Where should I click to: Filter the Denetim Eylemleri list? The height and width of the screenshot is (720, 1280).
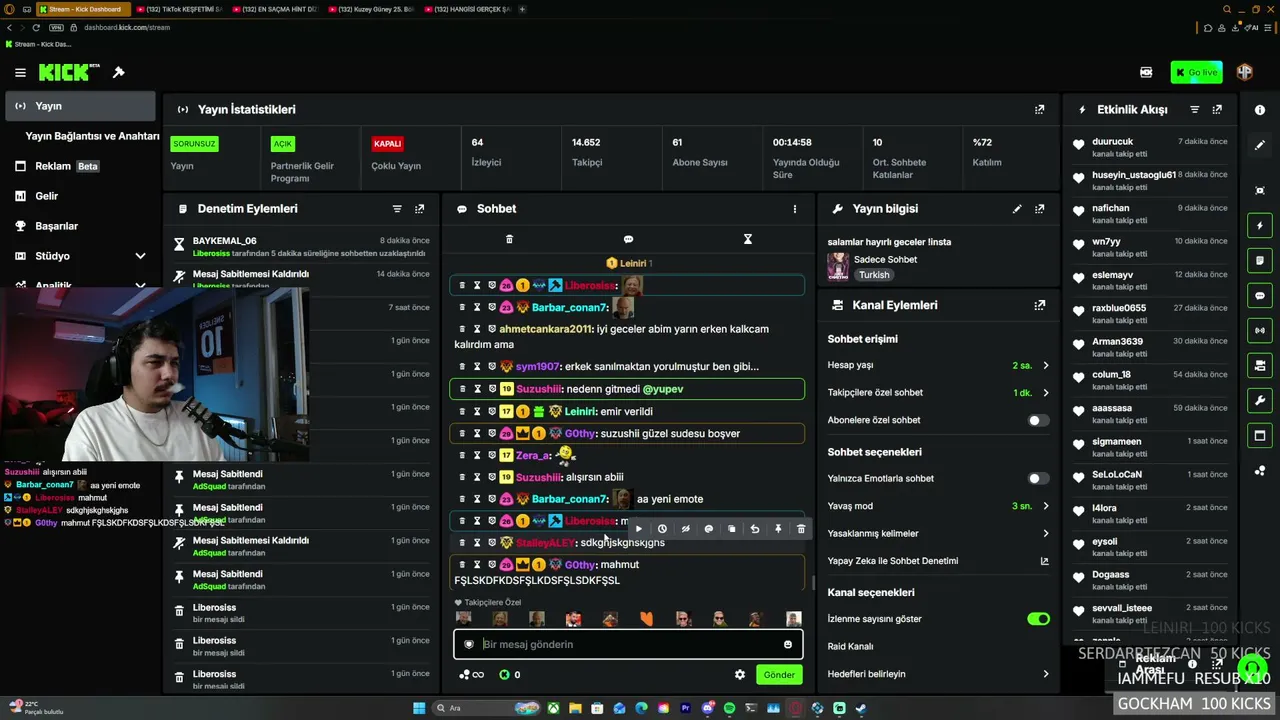pos(397,209)
